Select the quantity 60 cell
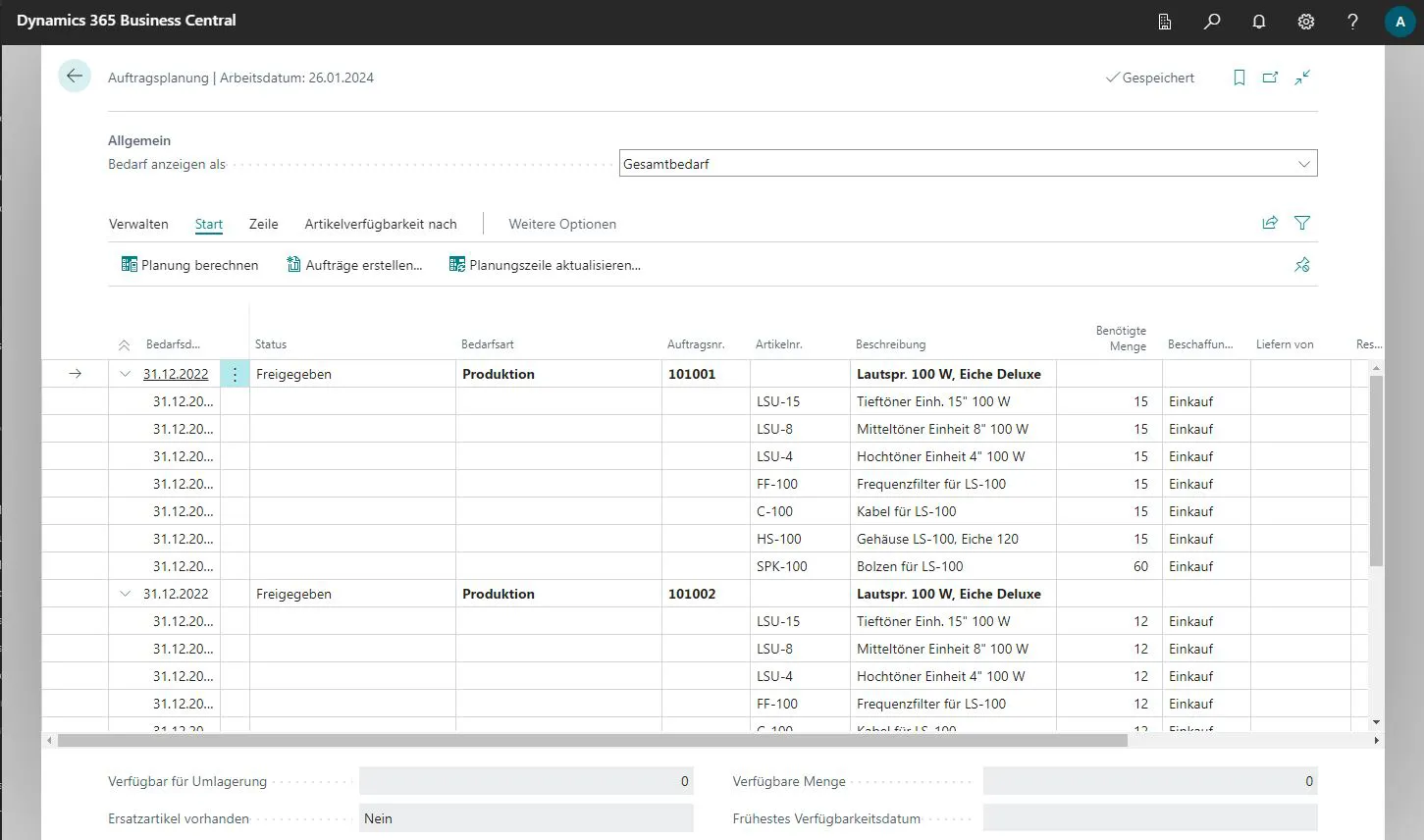Screen dimensions: 1424x840 coord(1109,566)
